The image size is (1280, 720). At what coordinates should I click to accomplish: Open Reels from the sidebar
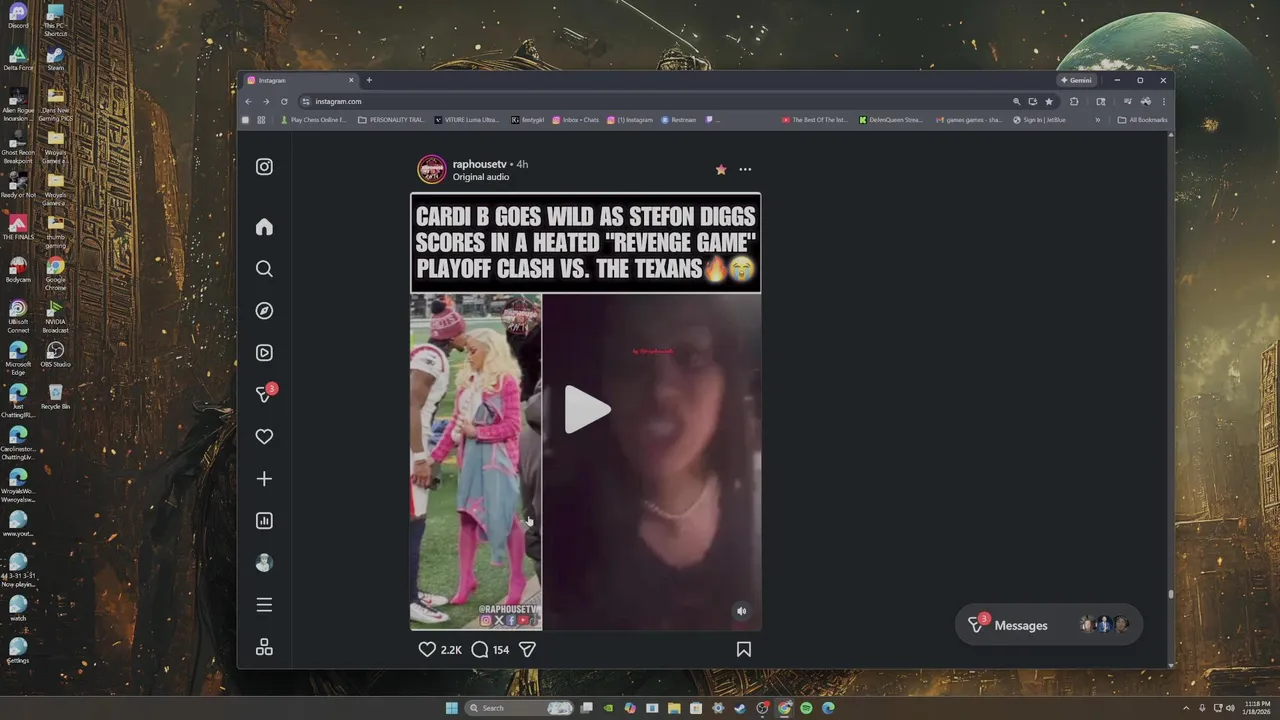(264, 353)
